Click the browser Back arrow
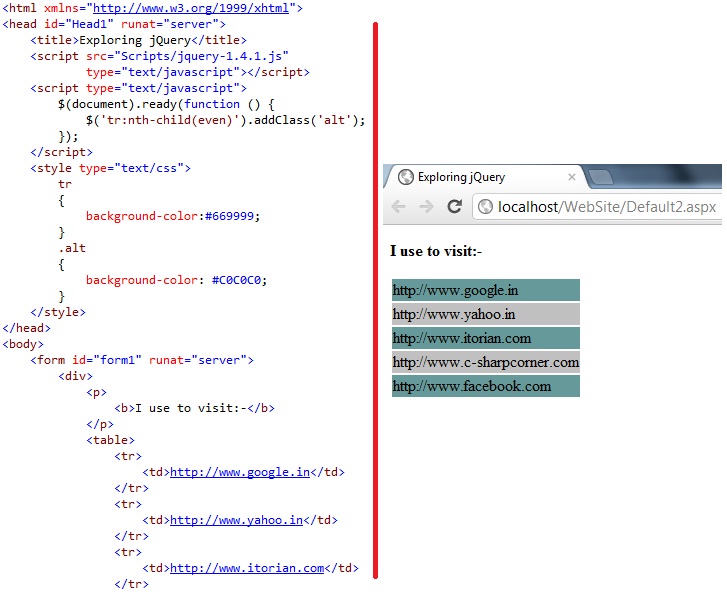 click(398, 206)
